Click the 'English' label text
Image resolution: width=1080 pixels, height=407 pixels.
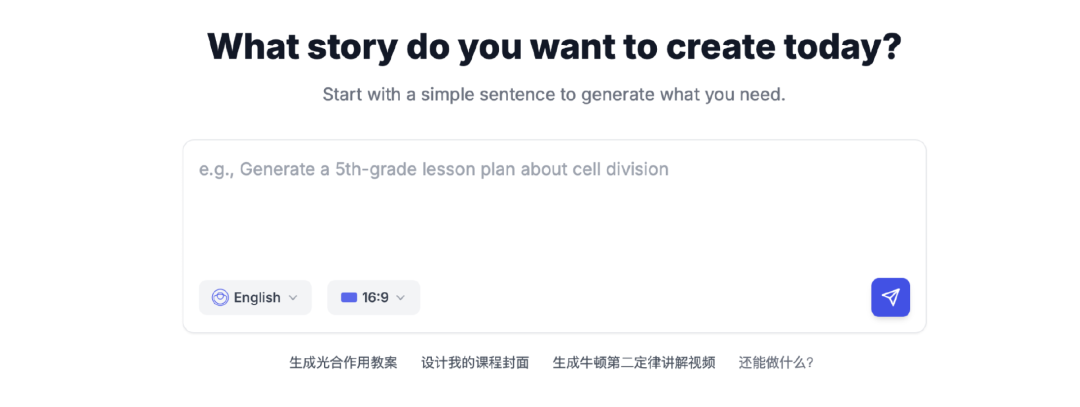[x=257, y=297]
